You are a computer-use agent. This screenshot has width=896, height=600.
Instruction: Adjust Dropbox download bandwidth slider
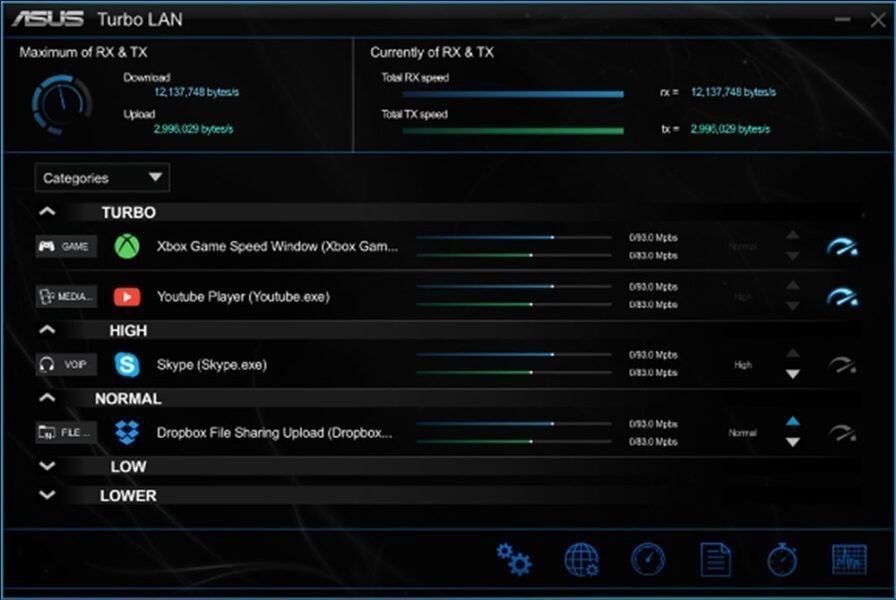514,423
